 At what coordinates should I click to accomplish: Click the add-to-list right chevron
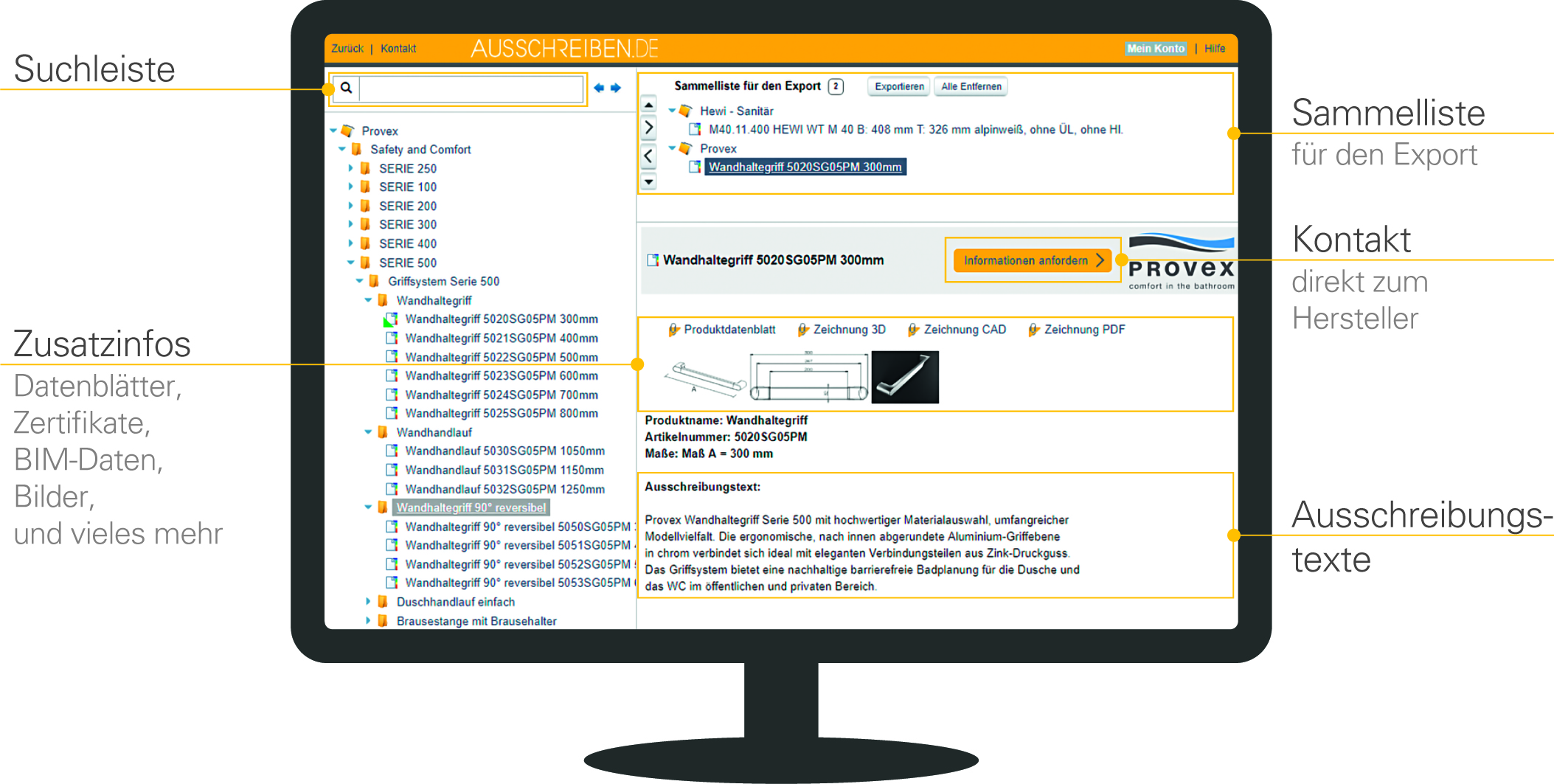click(648, 128)
